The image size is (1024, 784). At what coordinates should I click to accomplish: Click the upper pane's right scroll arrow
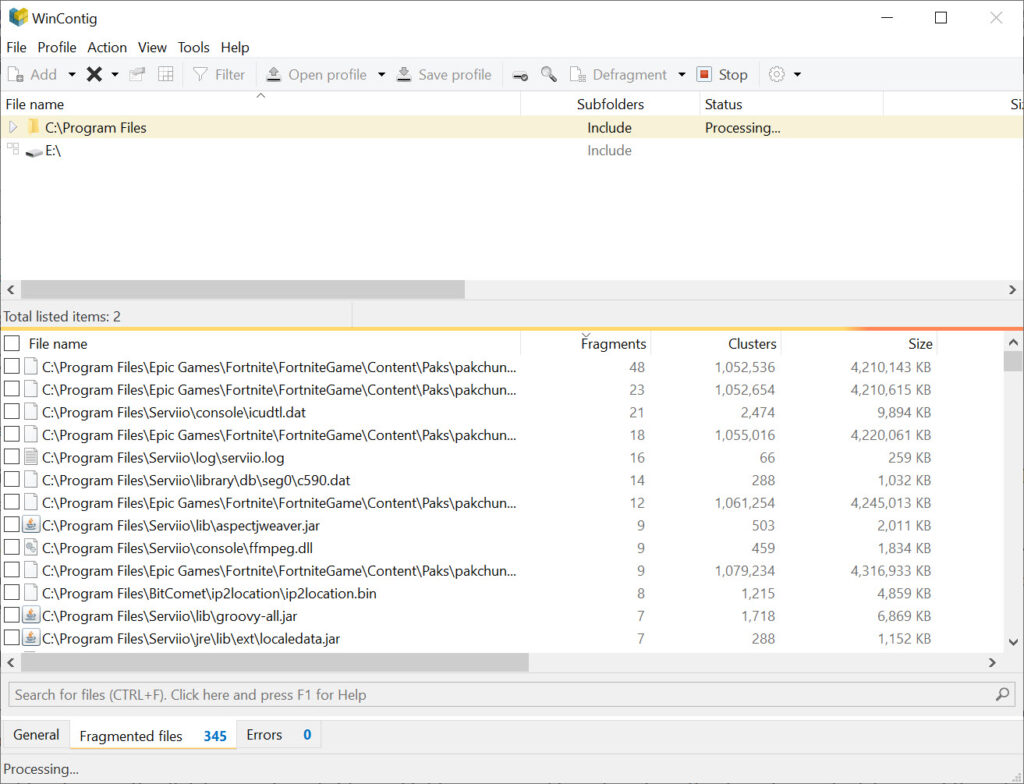click(x=1012, y=289)
